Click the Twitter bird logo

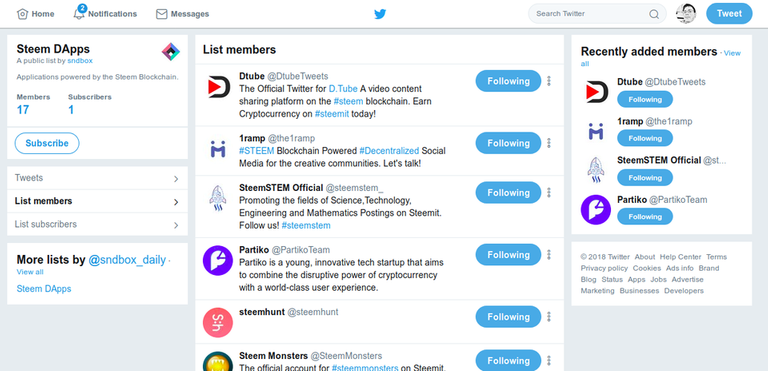tap(380, 14)
